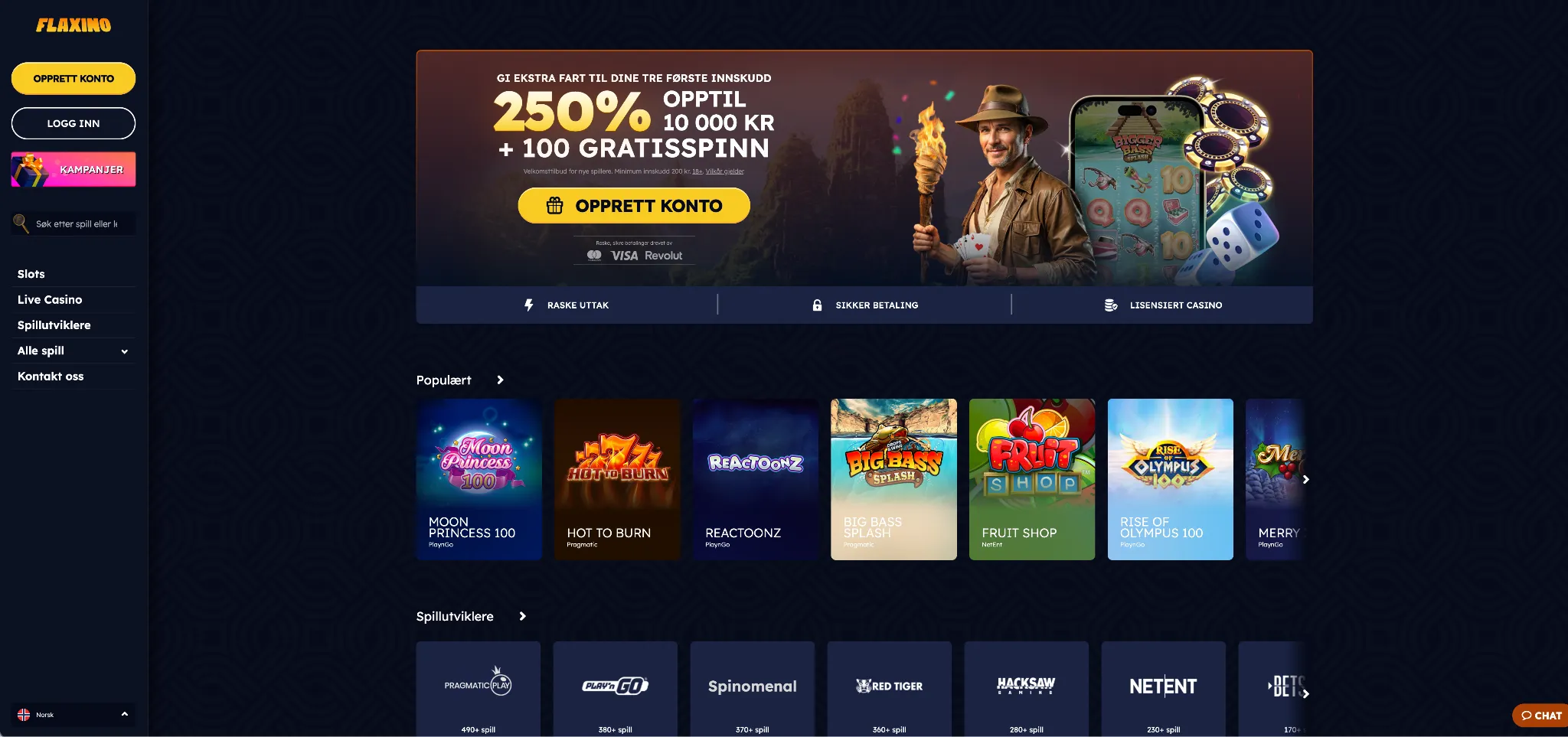
Task: Open the Pragmatic Play provider tile
Action: 478,689
